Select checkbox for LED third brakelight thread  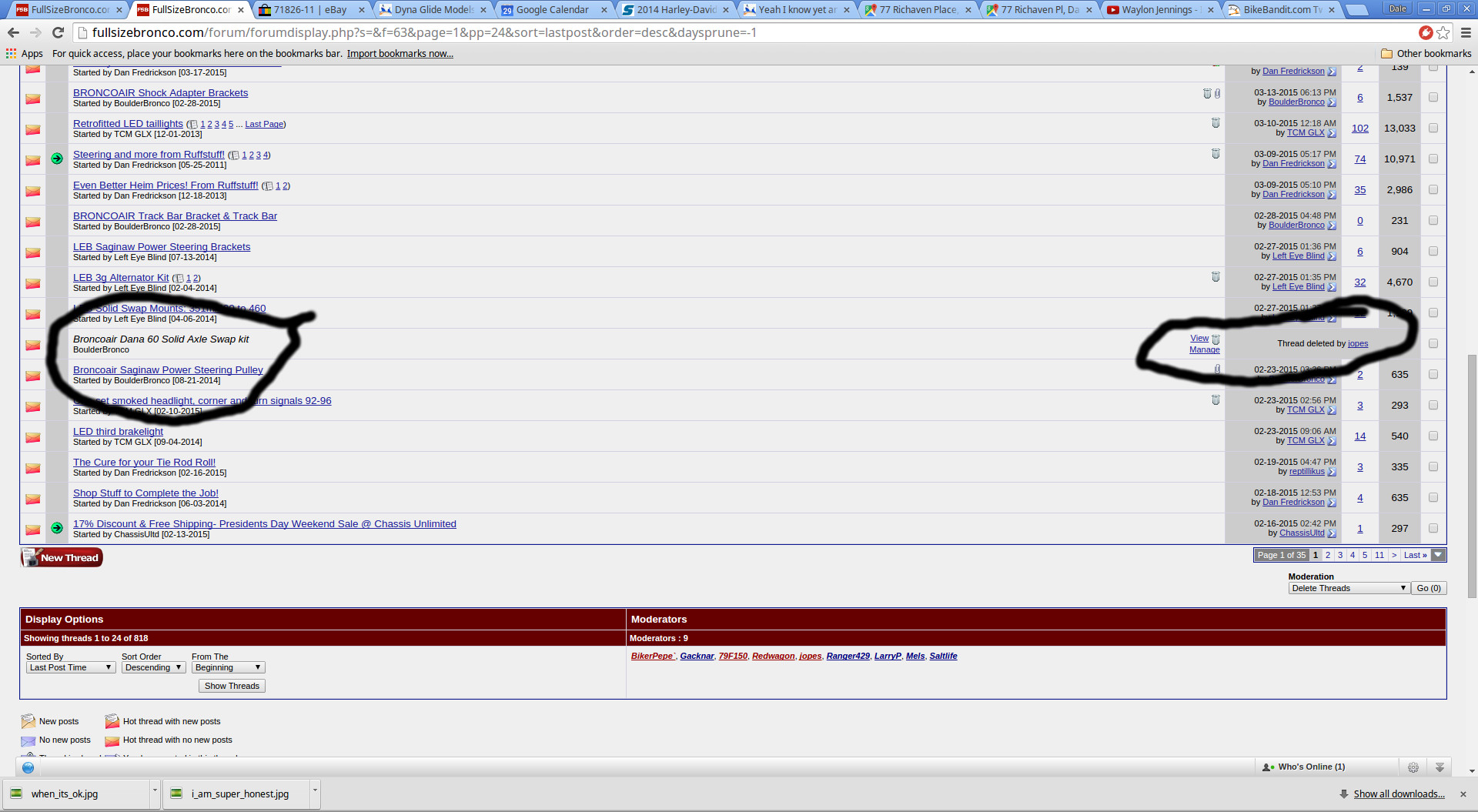1433,436
